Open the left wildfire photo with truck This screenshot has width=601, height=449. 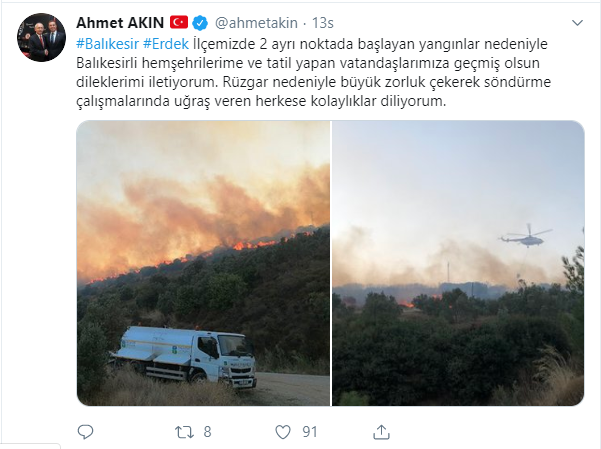click(203, 263)
